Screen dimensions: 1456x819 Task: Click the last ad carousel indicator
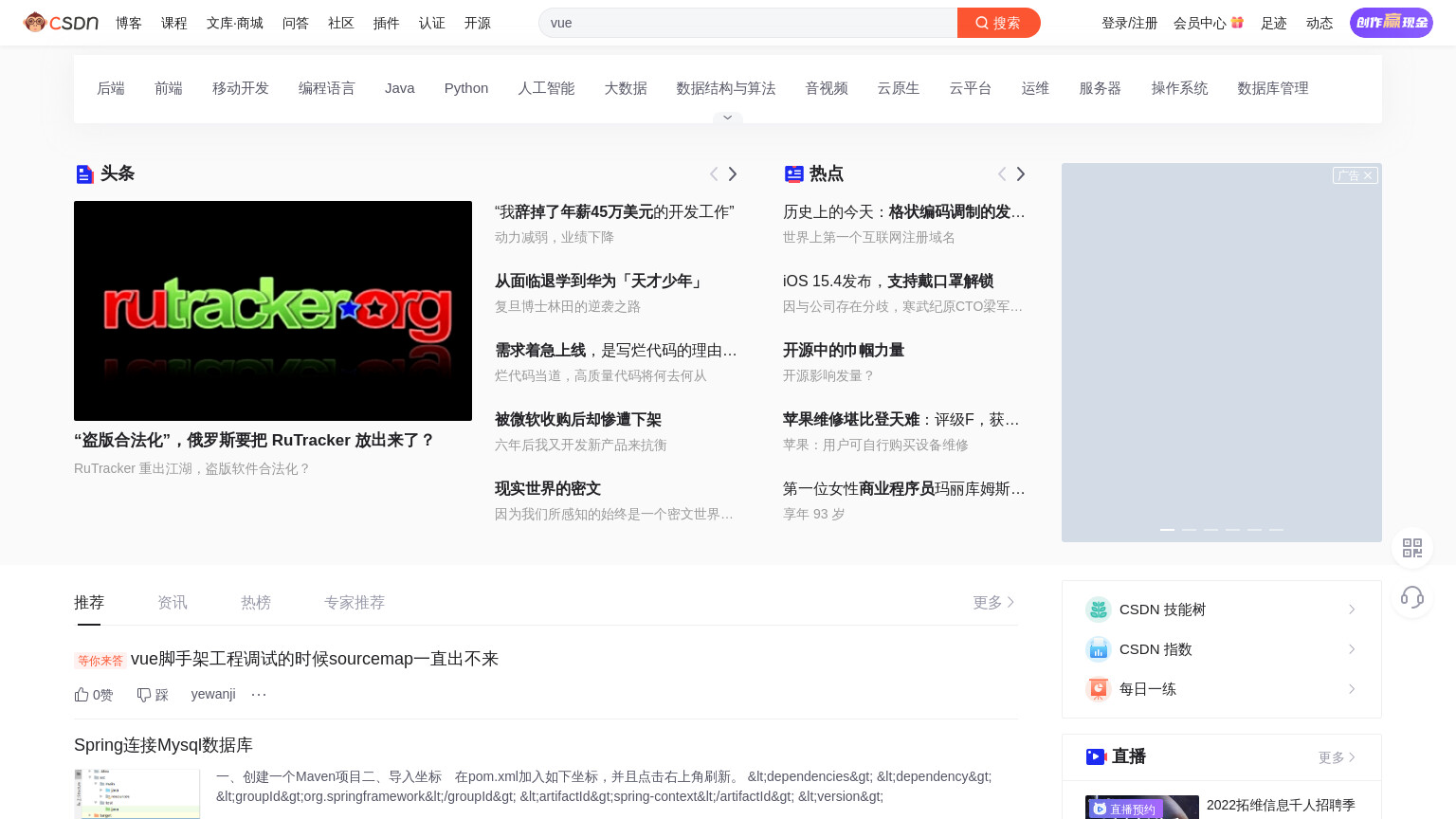pos(1276,530)
